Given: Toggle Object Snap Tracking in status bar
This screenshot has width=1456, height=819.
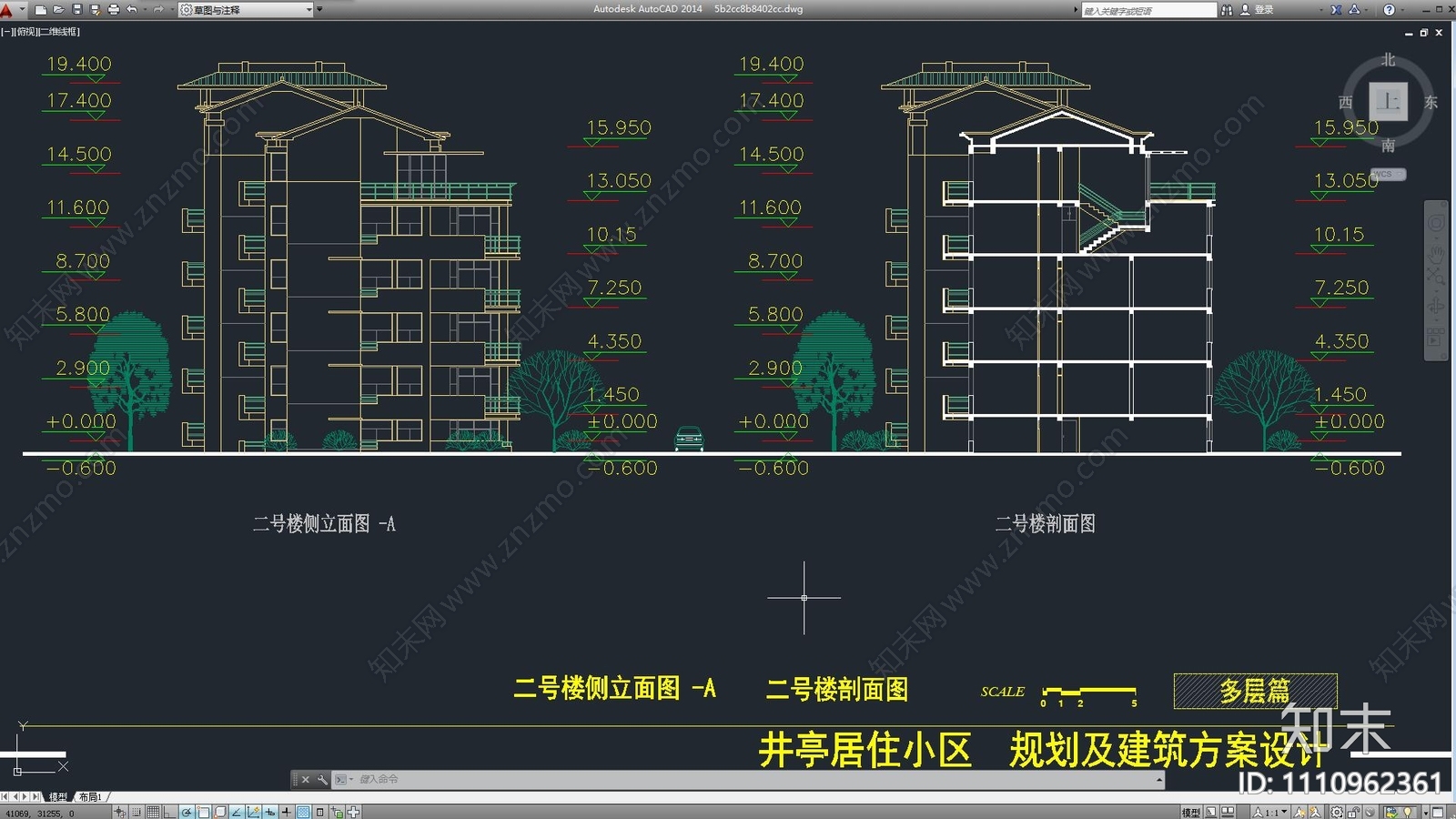Looking at the screenshot, I should [237, 812].
